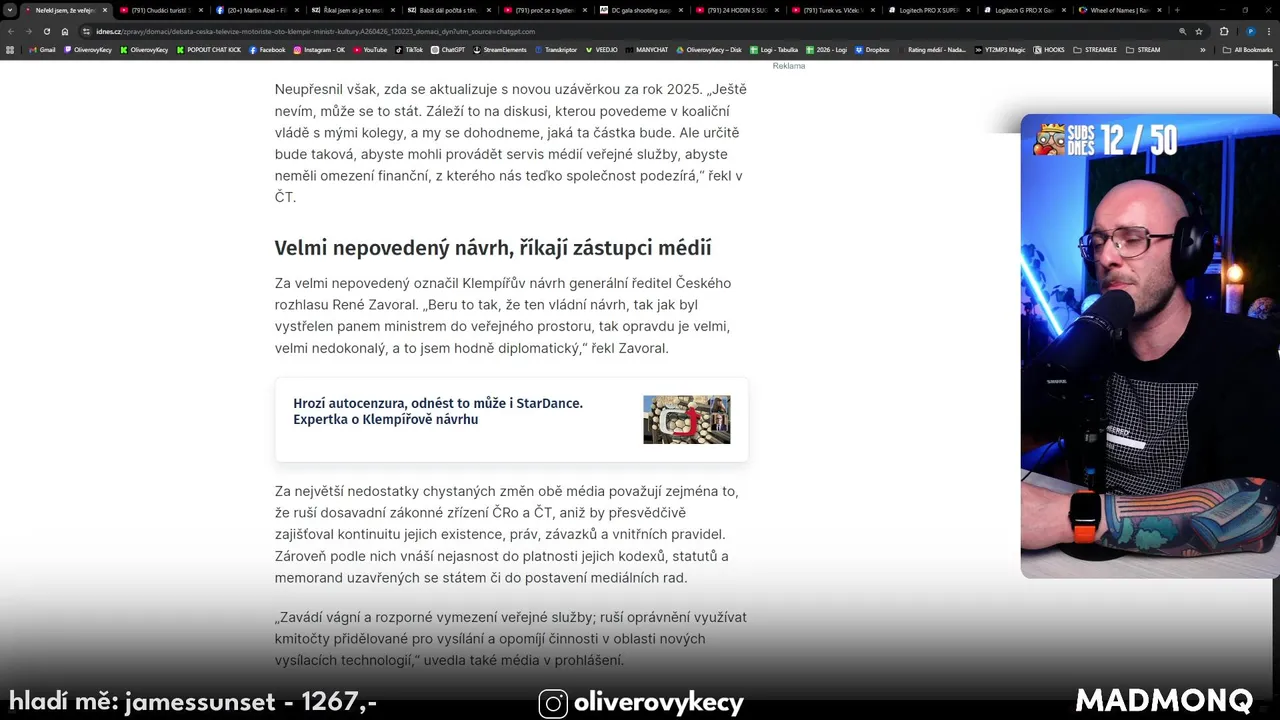The image size is (1280, 720).
Task: Open the tab search dropdown arrow
Action: tap(10, 10)
